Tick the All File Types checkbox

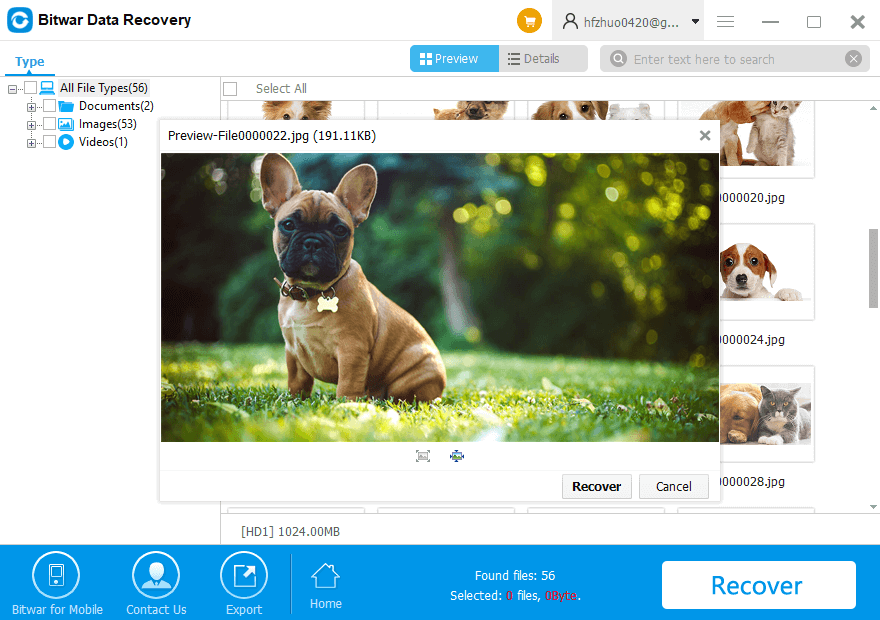click(30, 88)
